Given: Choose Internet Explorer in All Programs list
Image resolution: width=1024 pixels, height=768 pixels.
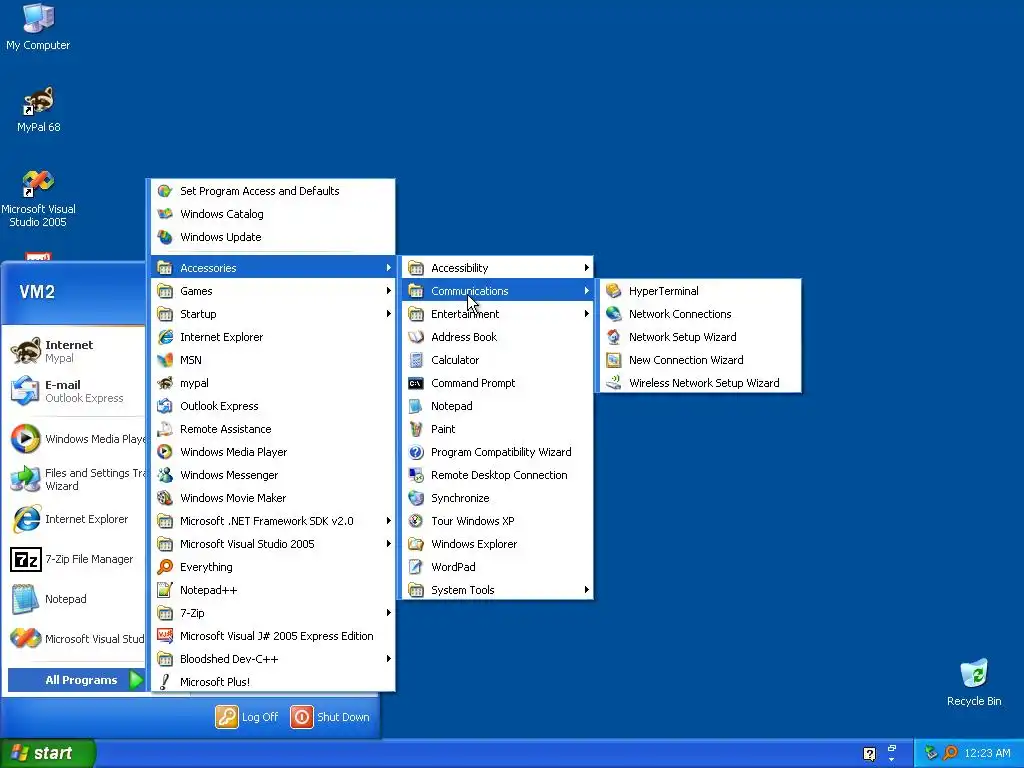Looking at the screenshot, I should [x=273, y=337].
